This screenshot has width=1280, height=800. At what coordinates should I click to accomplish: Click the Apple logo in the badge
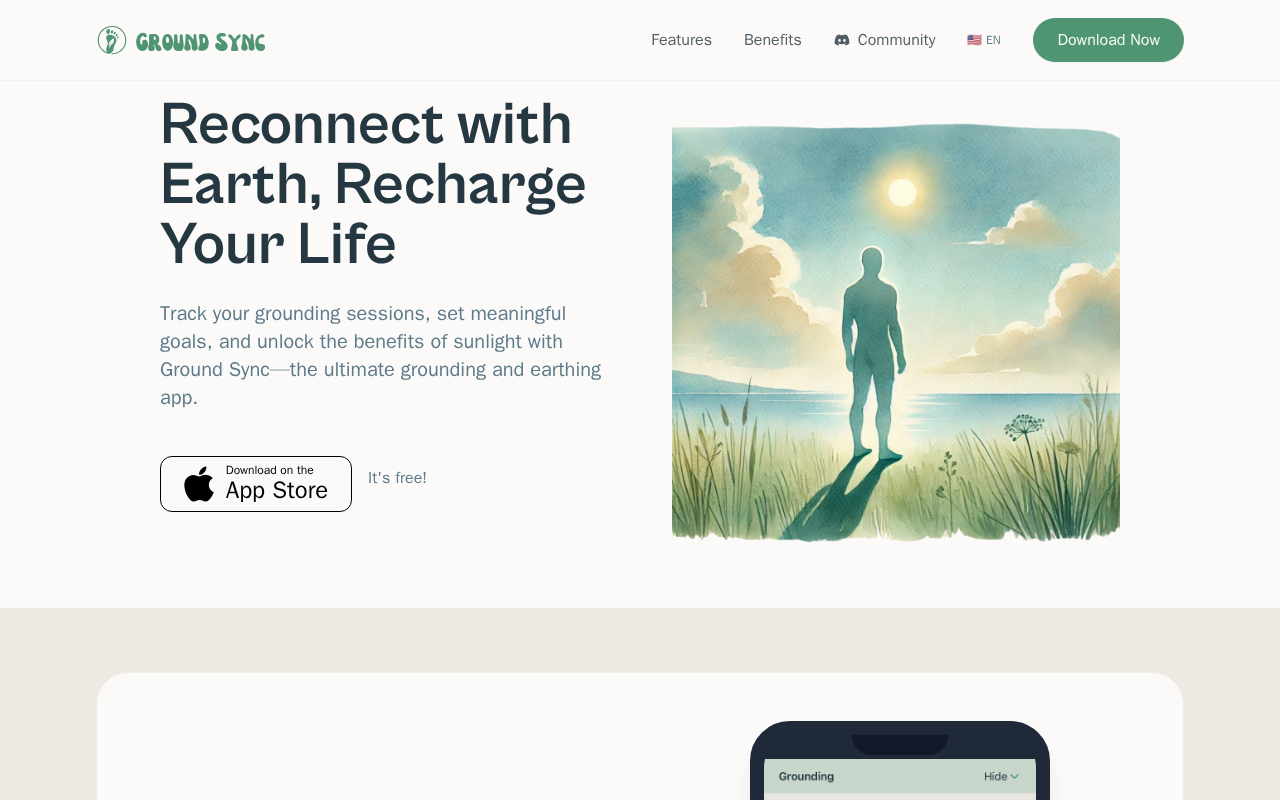199,484
